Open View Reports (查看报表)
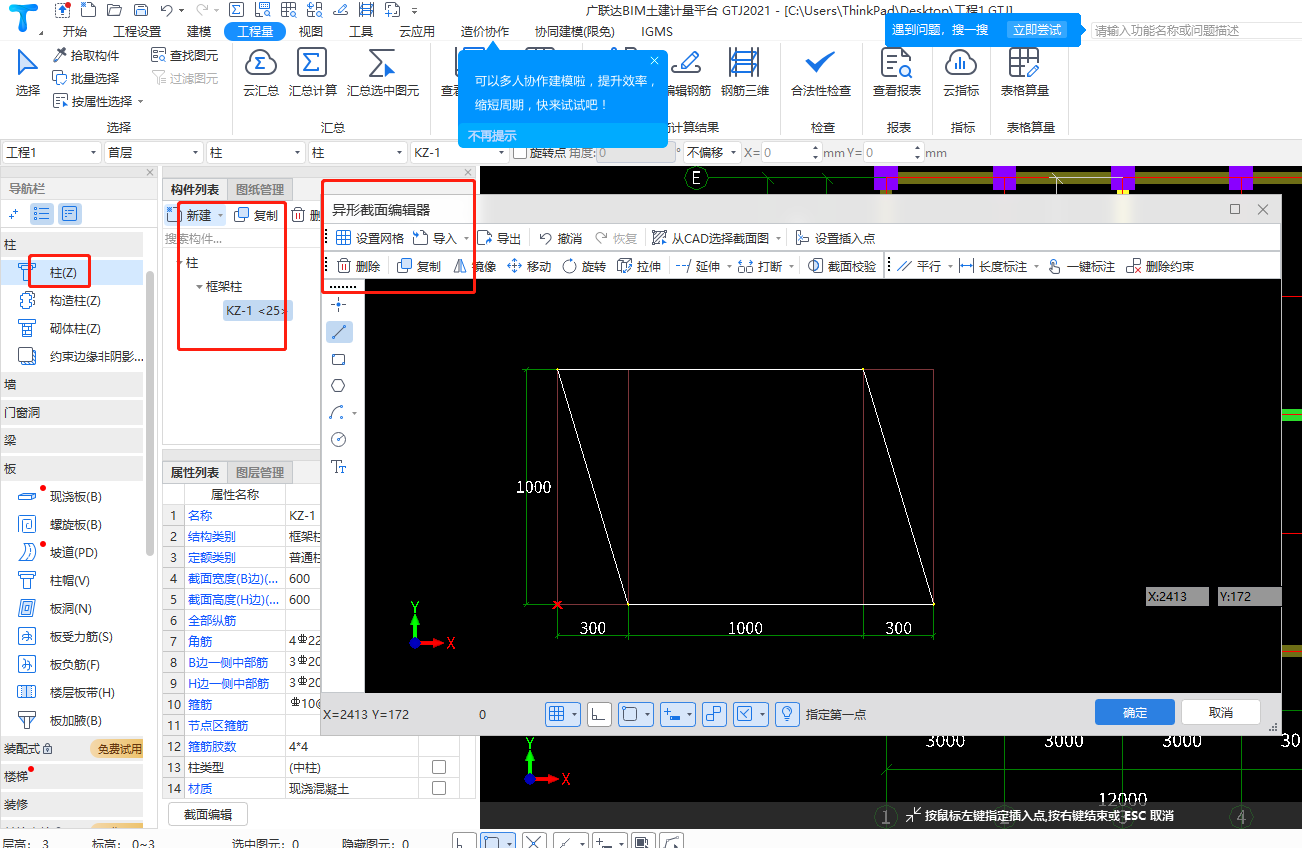 pos(896,72)
